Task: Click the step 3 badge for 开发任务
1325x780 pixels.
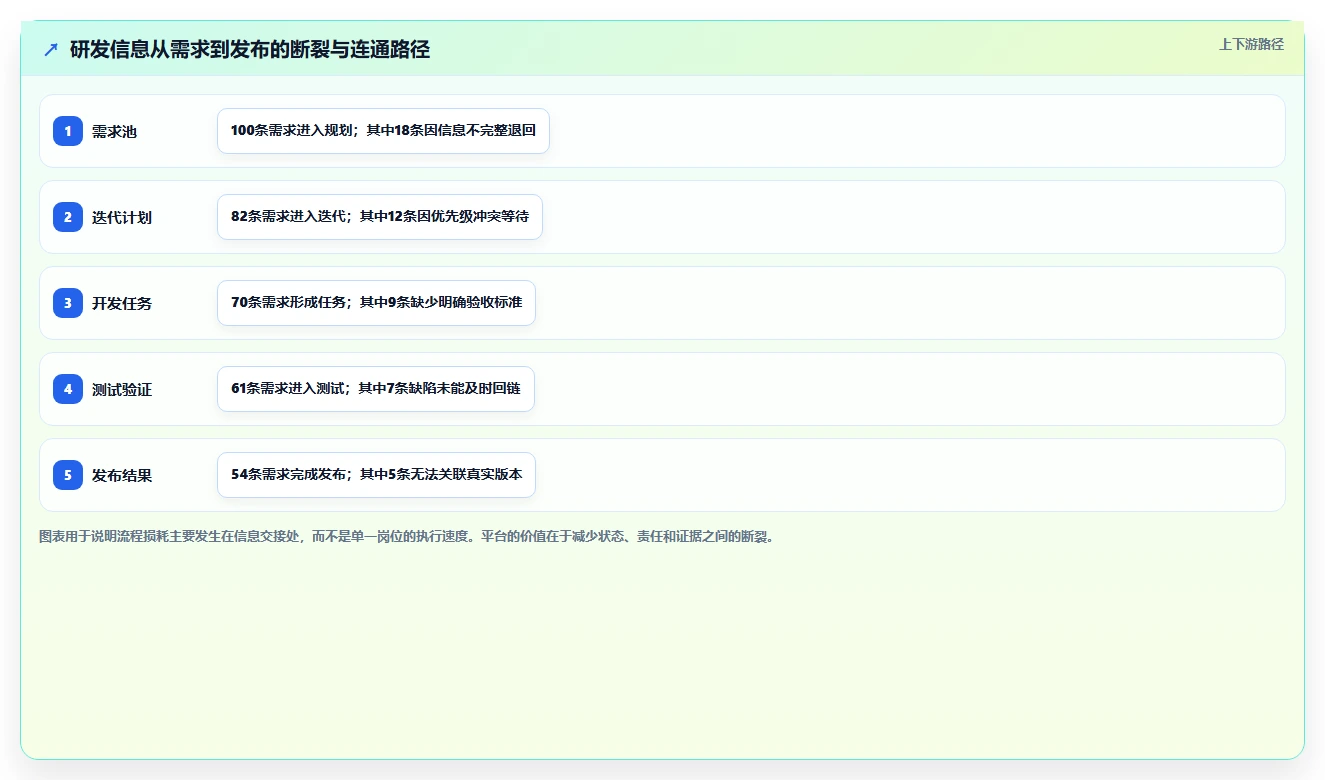Action: 68,303
